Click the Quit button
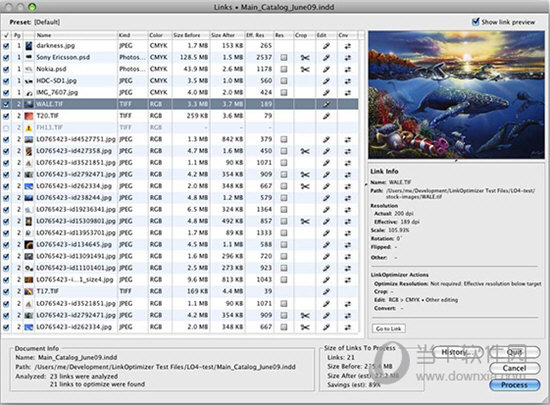This screenshot has width=550, height=405. coord(514,352)
